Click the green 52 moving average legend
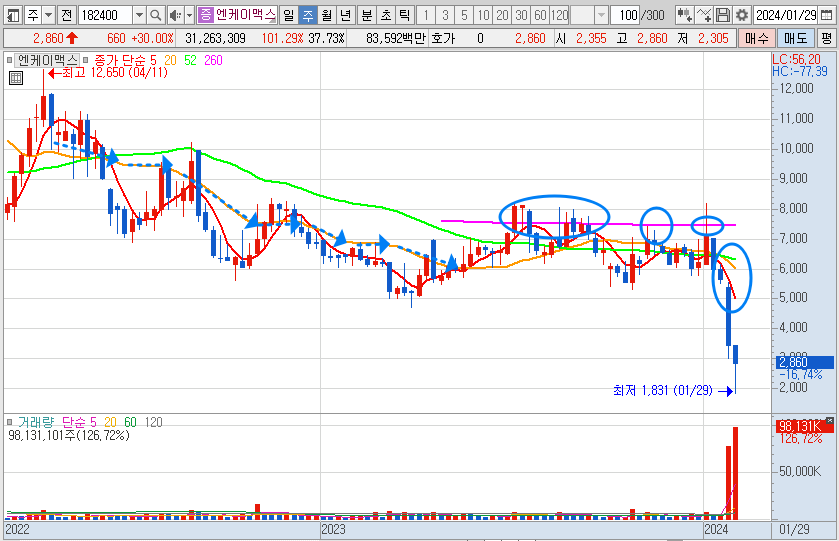839x541 pixels. click(x=190, y=60)
